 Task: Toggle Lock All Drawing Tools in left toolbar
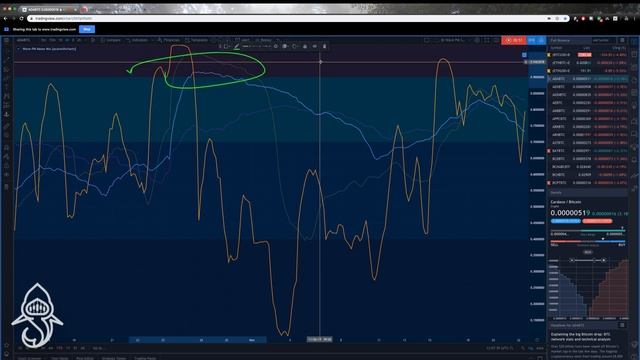pos(7,166)
